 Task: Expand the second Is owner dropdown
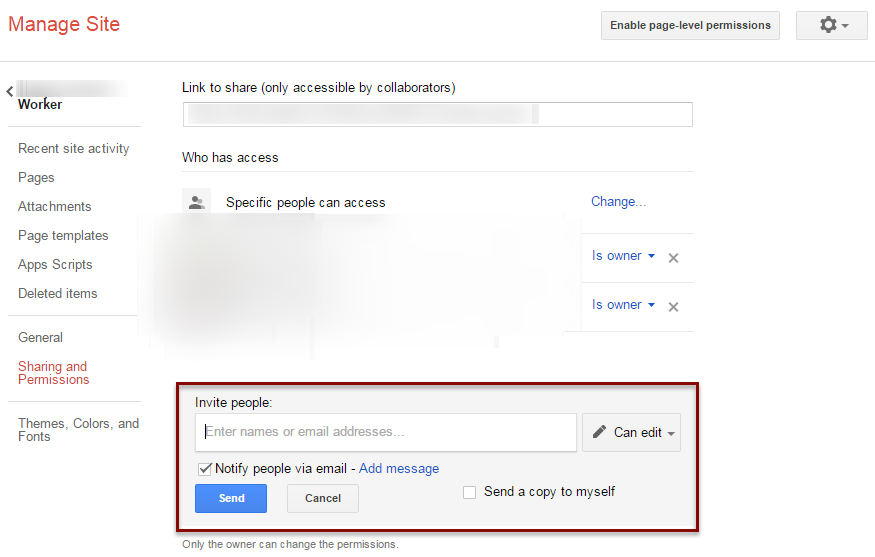(623, 305)
